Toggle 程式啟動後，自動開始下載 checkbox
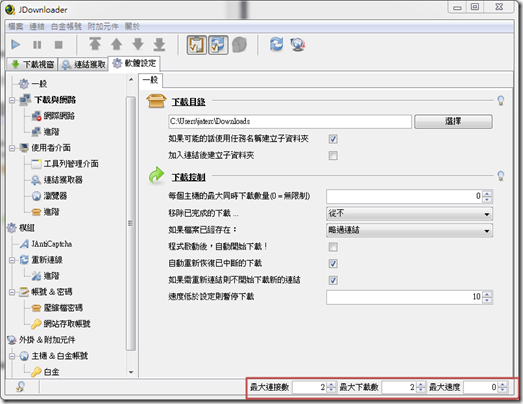 [333, 247]
